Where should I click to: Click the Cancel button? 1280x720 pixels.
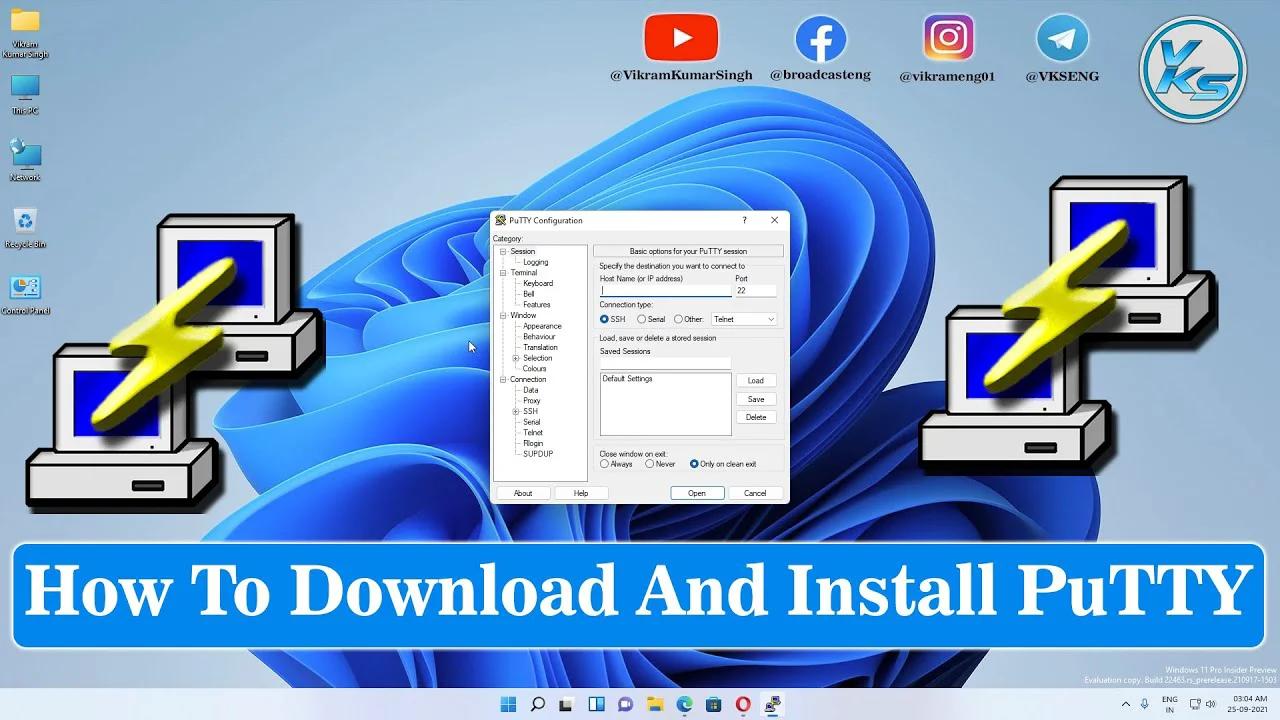755,493
